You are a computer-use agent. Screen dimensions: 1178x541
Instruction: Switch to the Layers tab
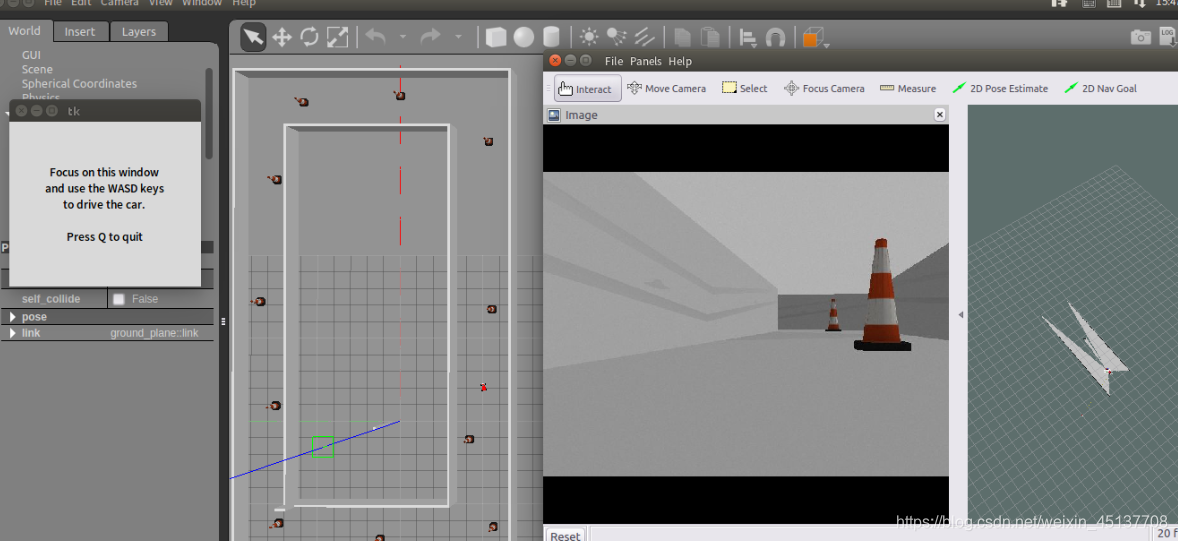tap(139, 32)
